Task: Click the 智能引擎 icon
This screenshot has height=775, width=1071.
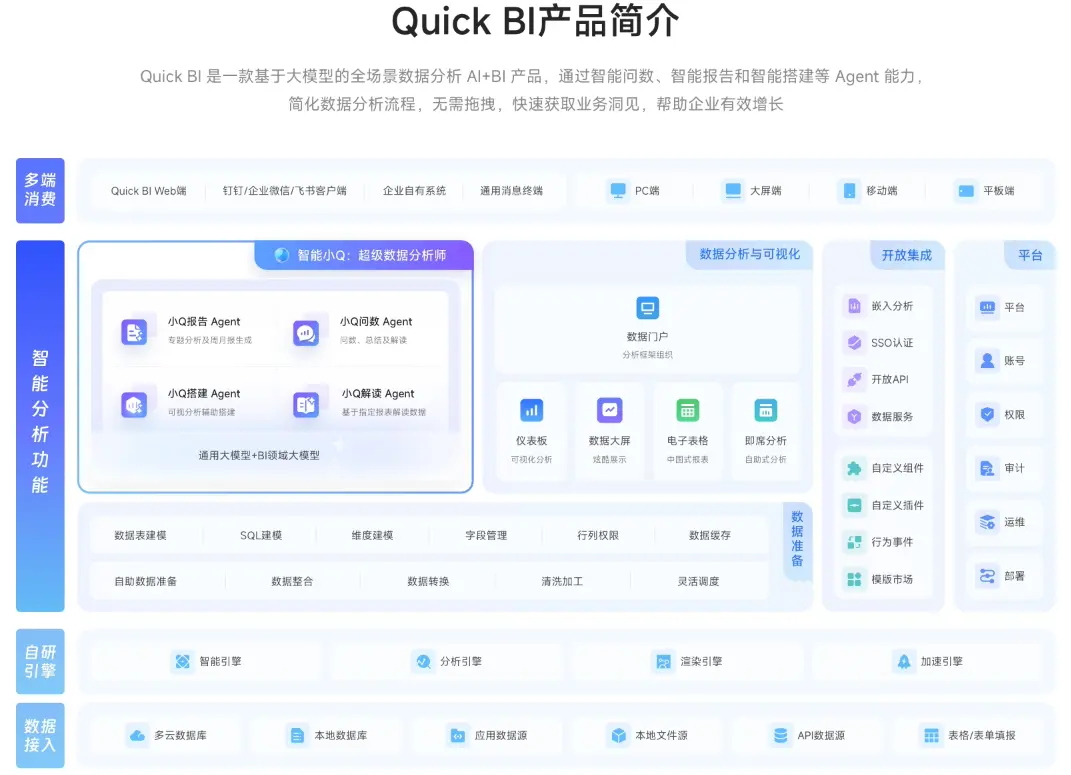Action: click(x=182, y=662)
